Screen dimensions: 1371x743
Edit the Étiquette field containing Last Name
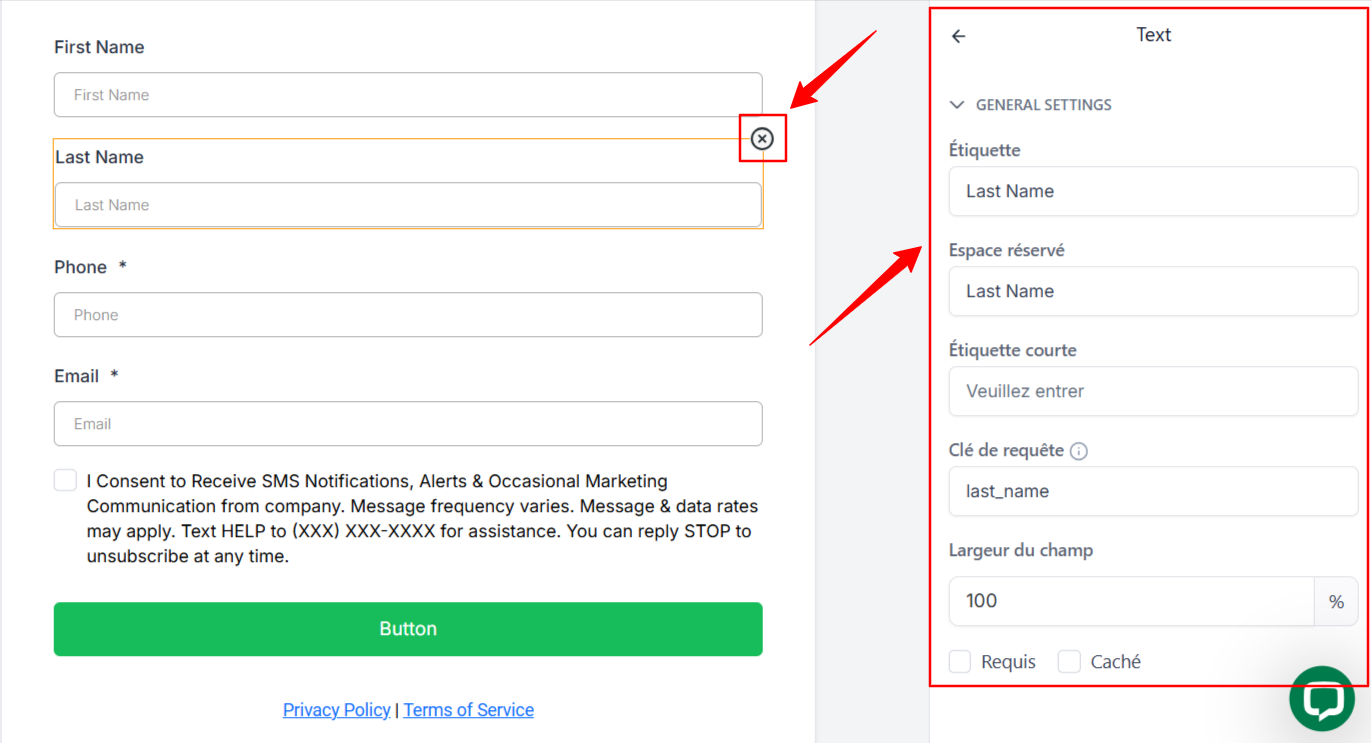[x=1153, y=191]
